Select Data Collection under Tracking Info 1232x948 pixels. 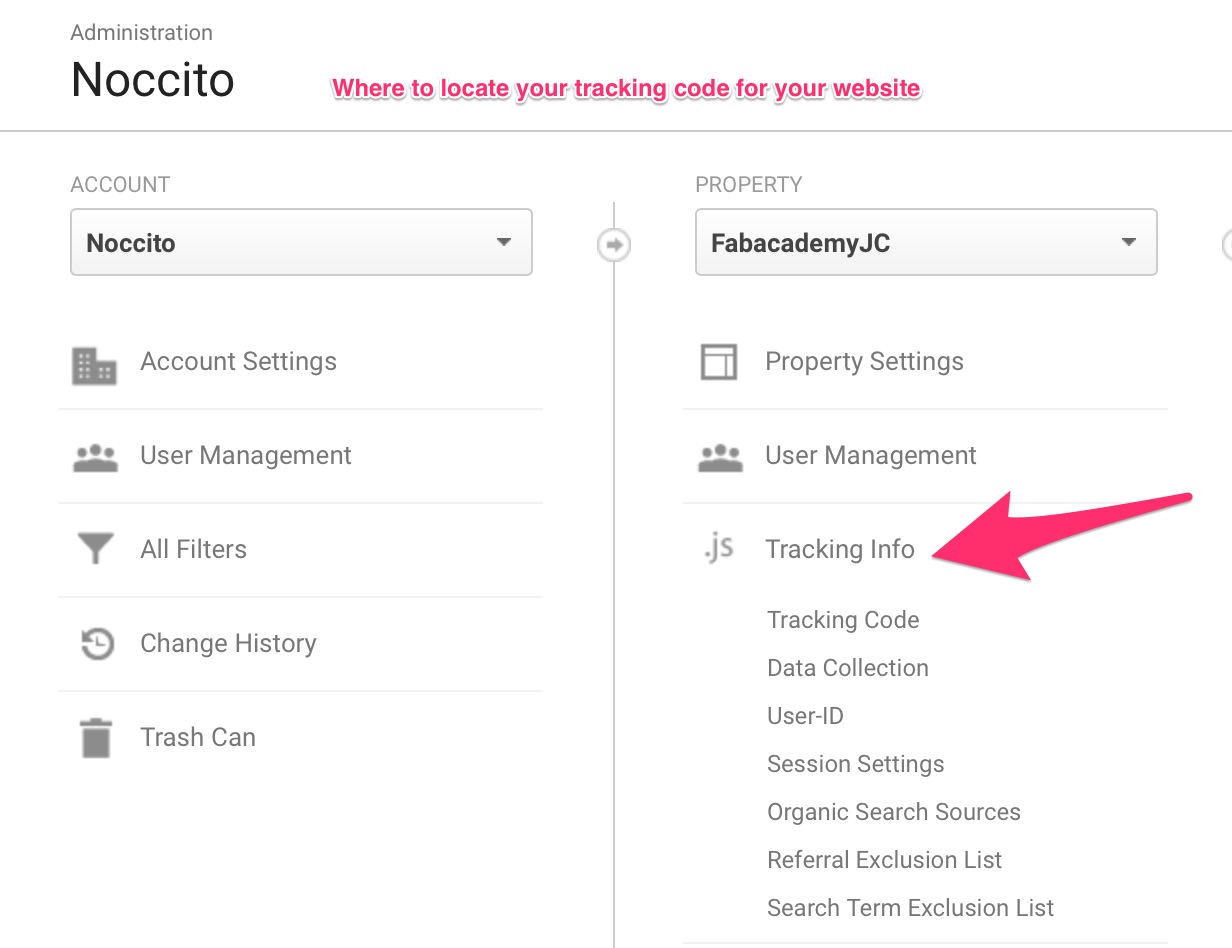(847, 668)
